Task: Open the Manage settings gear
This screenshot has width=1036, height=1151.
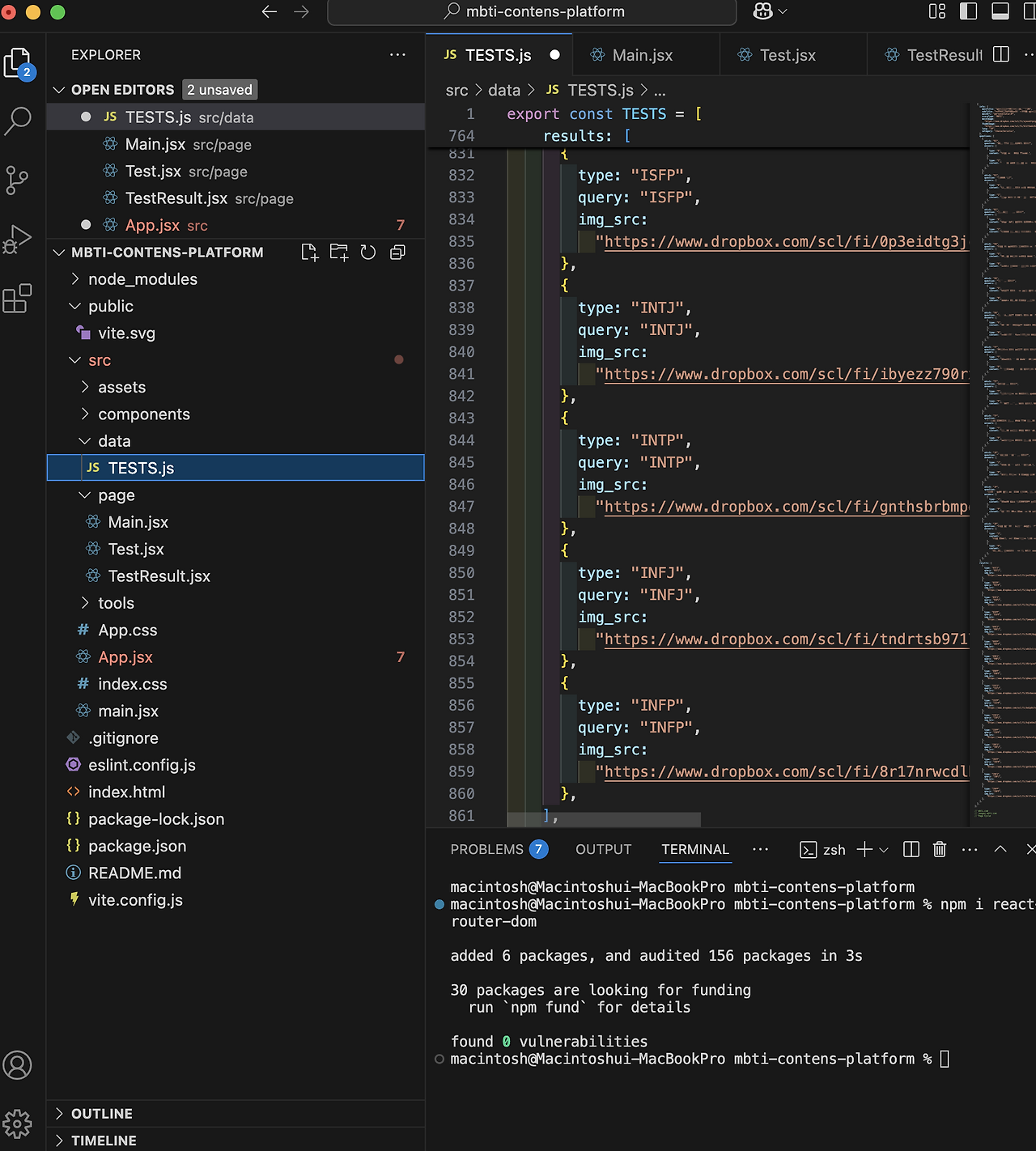Action: tap(18, 1123)
